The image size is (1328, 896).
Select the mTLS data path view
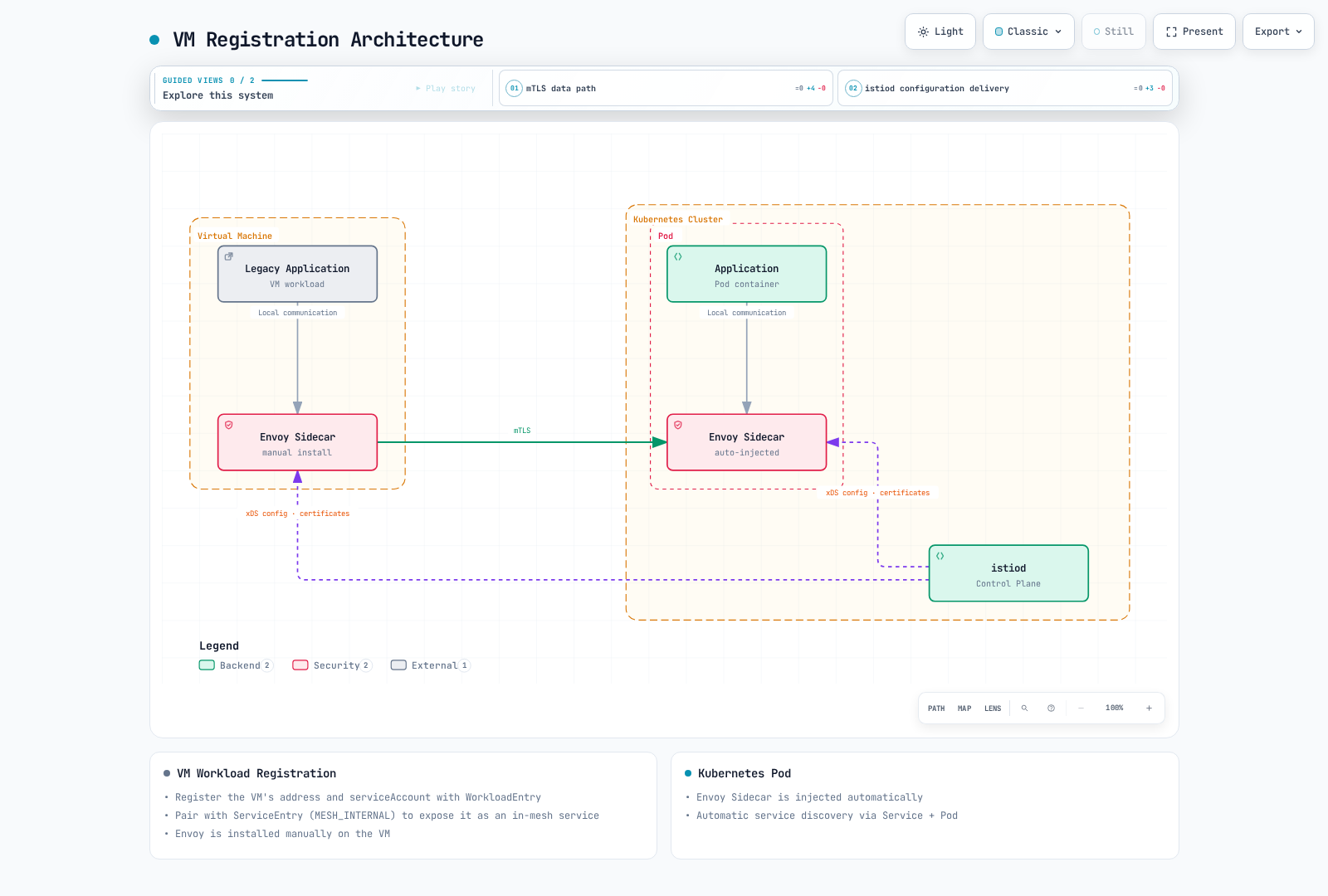pyautogui.click(x=666, y=88)
